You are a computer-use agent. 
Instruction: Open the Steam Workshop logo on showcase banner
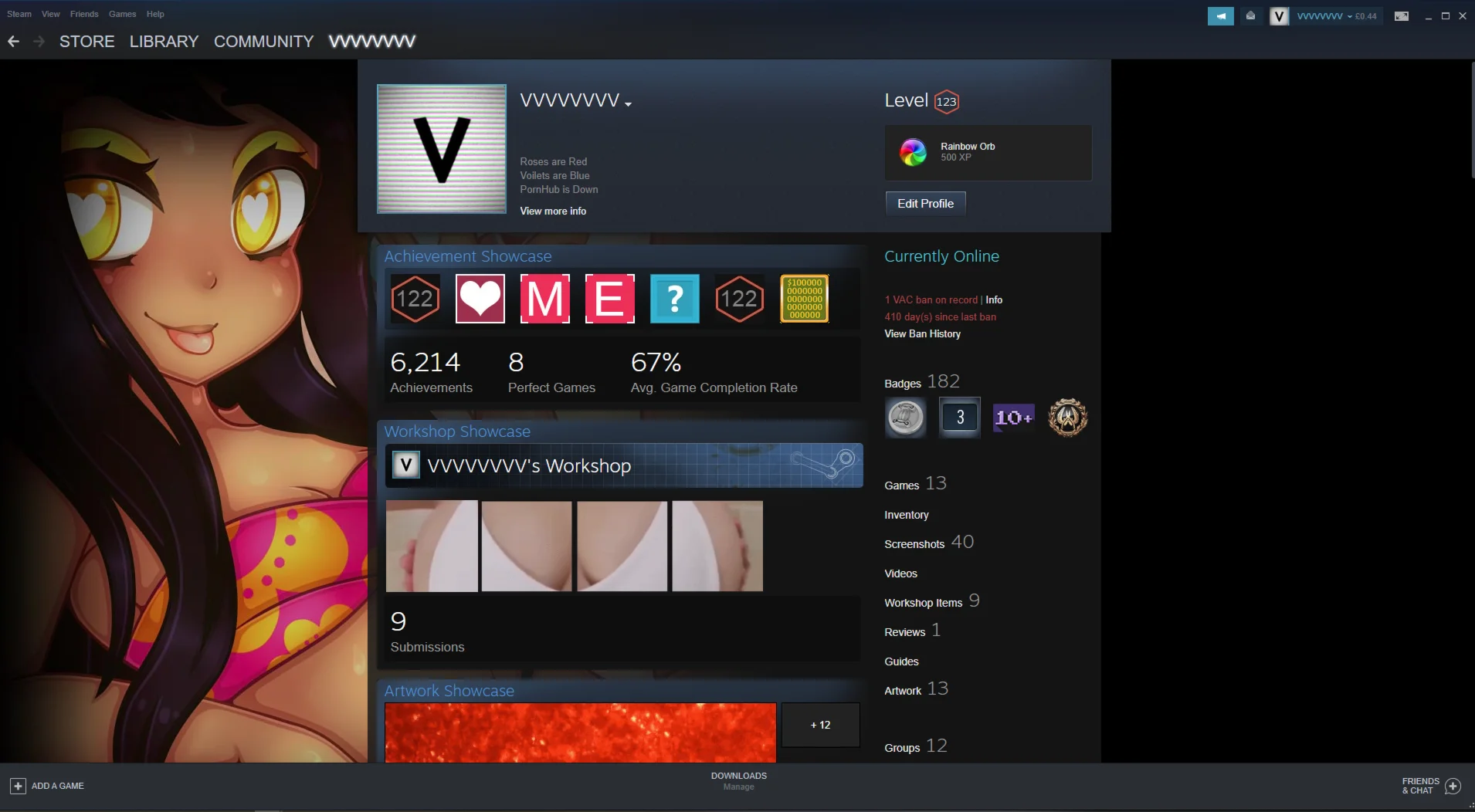826,465
